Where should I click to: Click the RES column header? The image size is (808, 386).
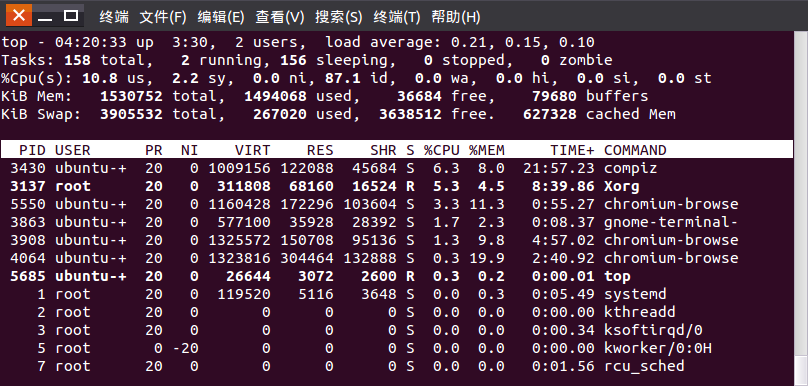[320, 150]
